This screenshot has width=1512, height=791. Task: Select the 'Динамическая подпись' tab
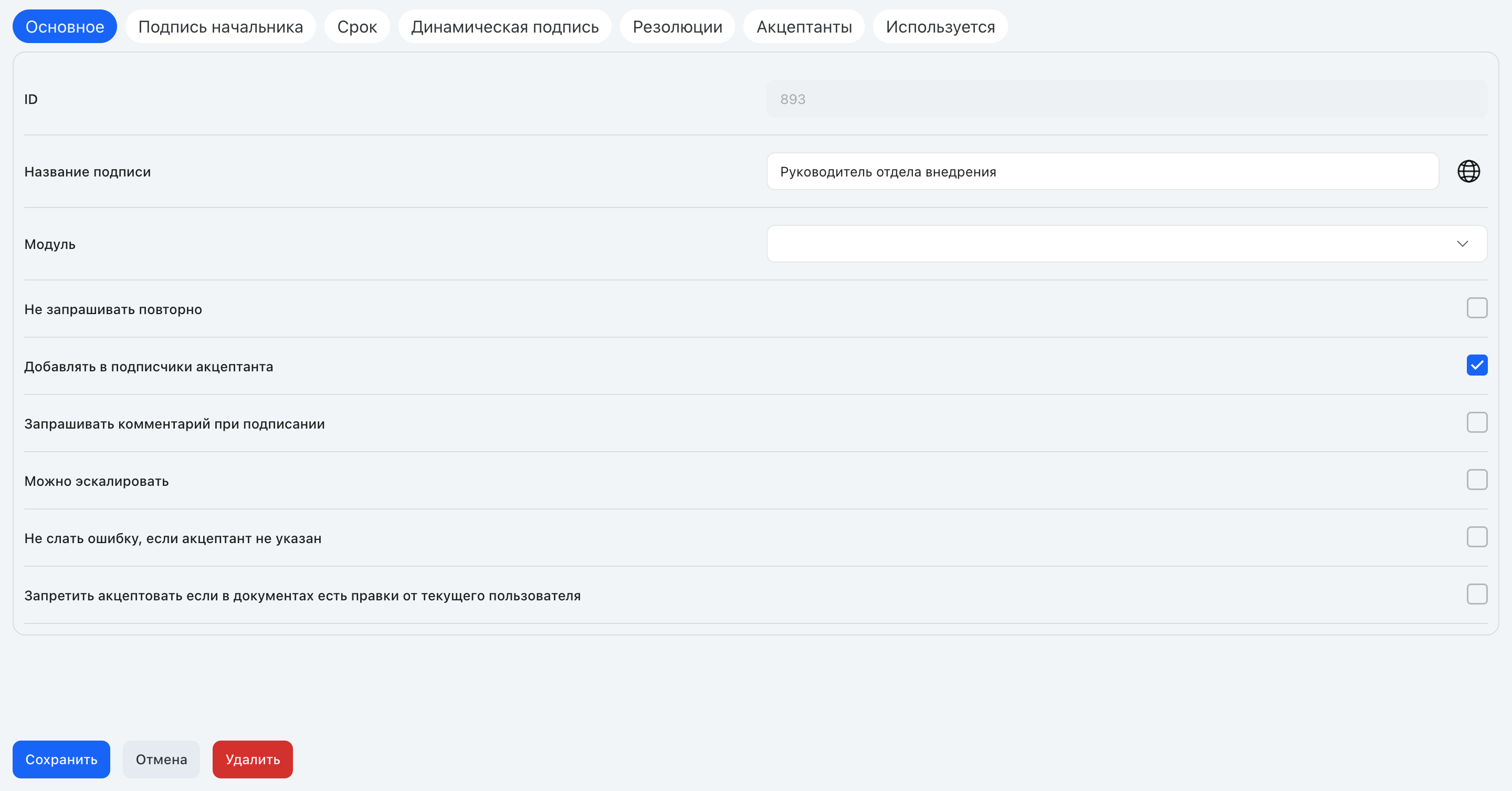coord(505,26)
